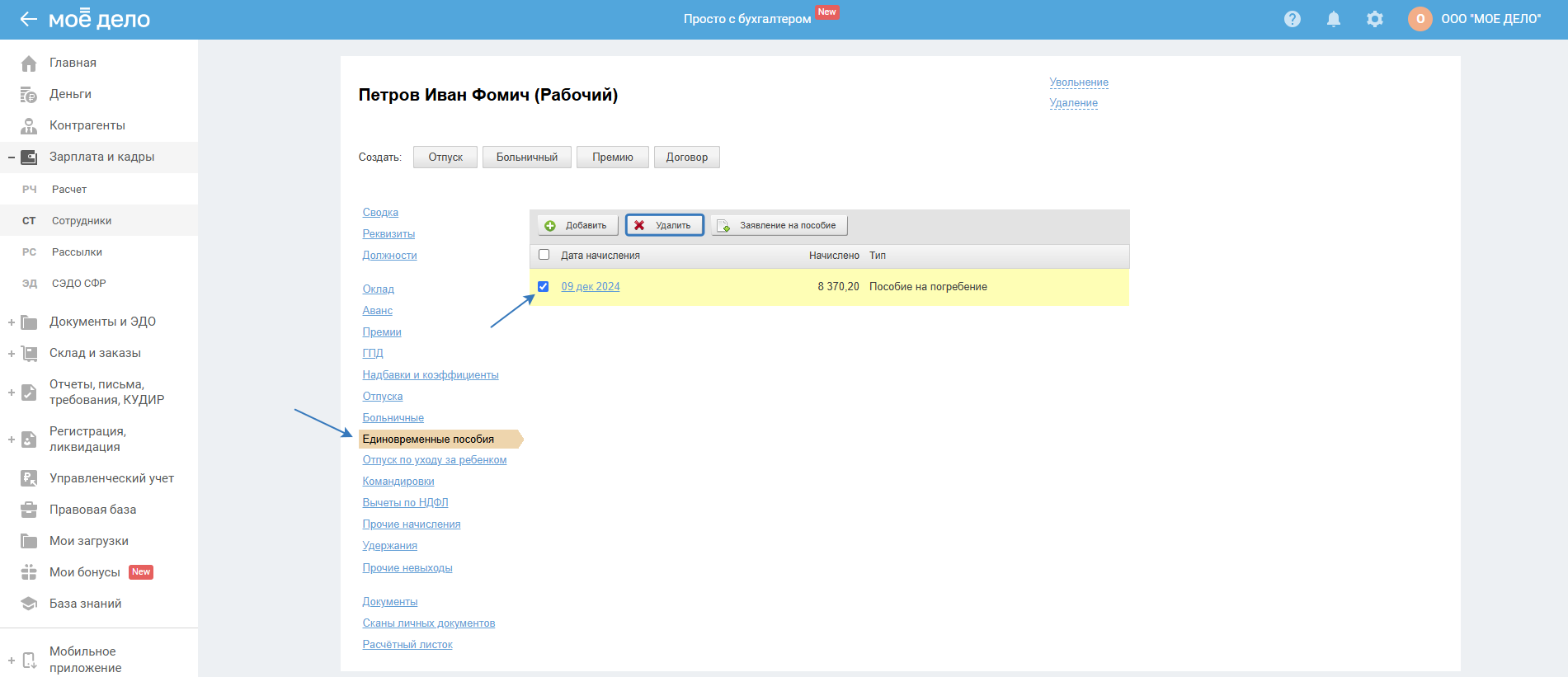Click the Контрагенты people icon
The width and height of the screenshot is (1568, 677).
point(29,126)
